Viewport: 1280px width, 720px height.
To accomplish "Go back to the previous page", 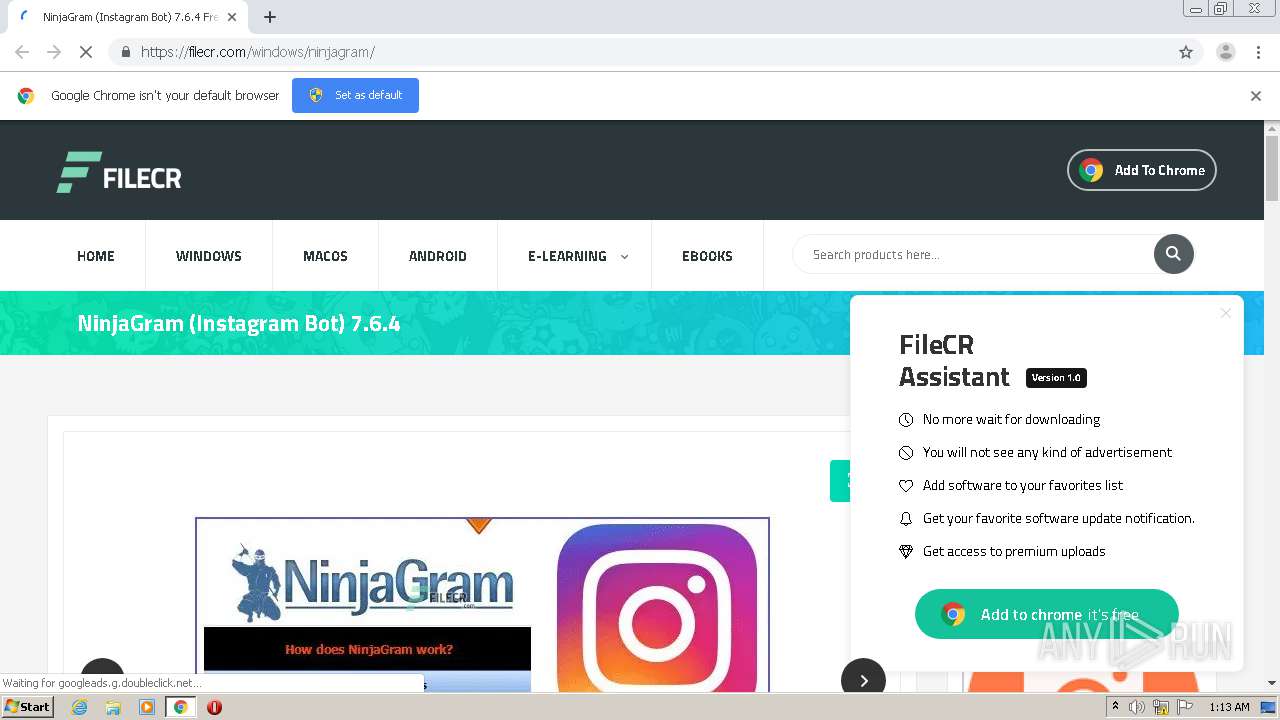I will coord(22,52).
